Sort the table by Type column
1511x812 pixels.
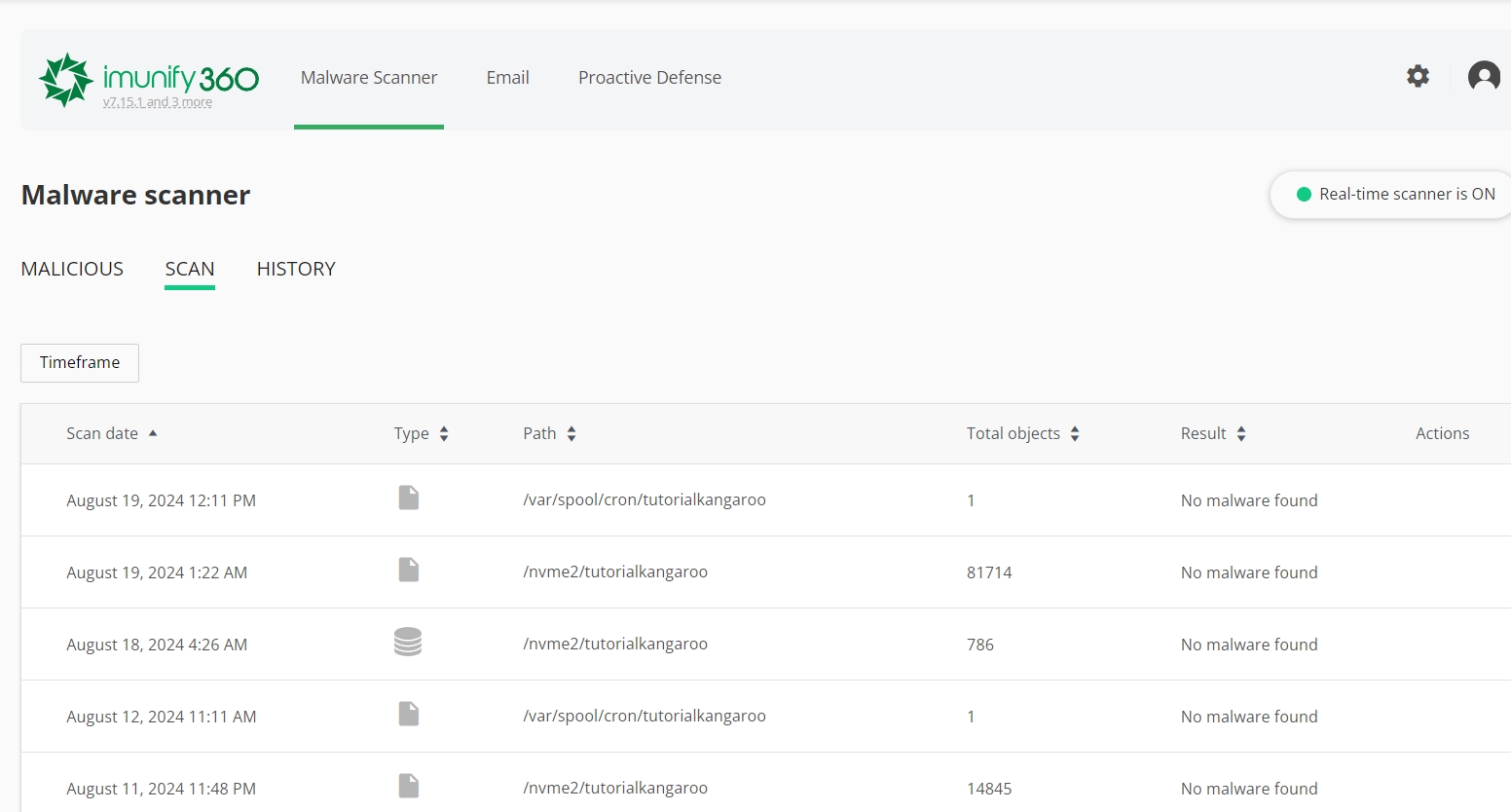[x=445, y=433]
